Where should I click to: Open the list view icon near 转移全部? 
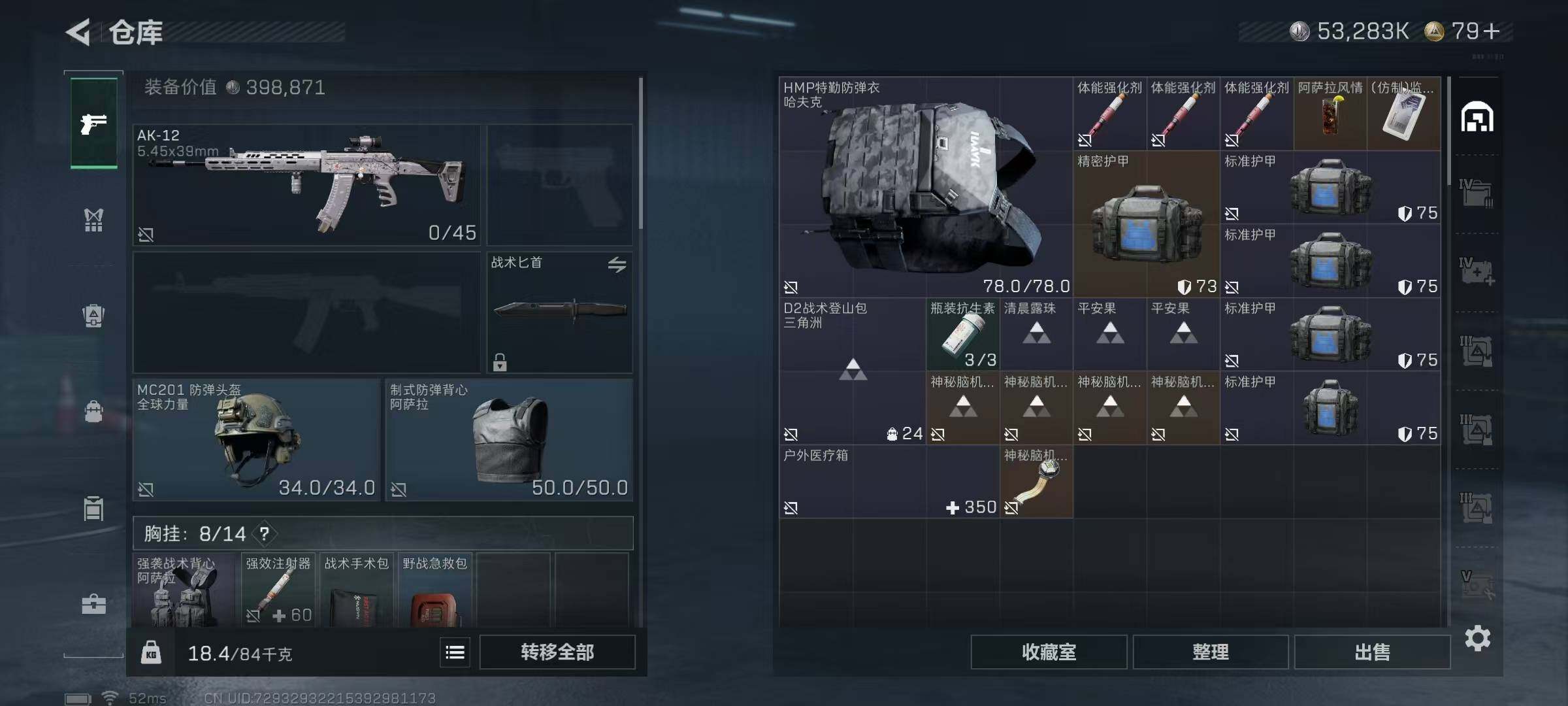pos(455,652)
